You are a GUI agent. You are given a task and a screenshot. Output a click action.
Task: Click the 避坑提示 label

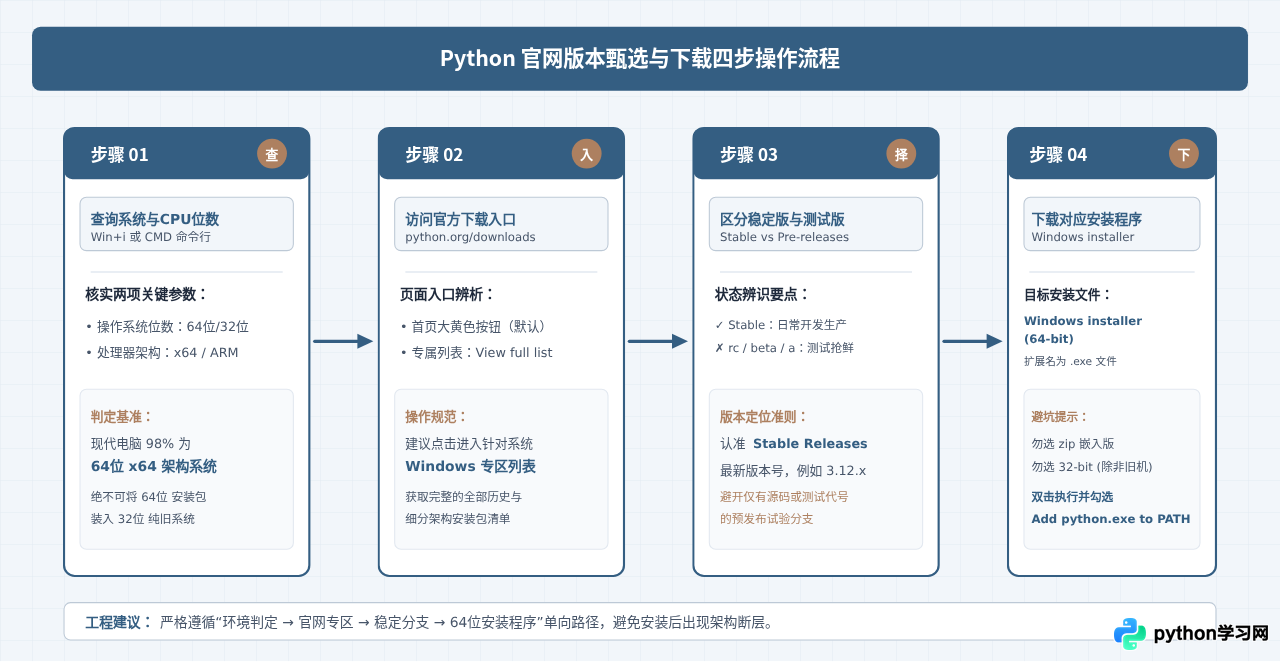click(1060, 417)
